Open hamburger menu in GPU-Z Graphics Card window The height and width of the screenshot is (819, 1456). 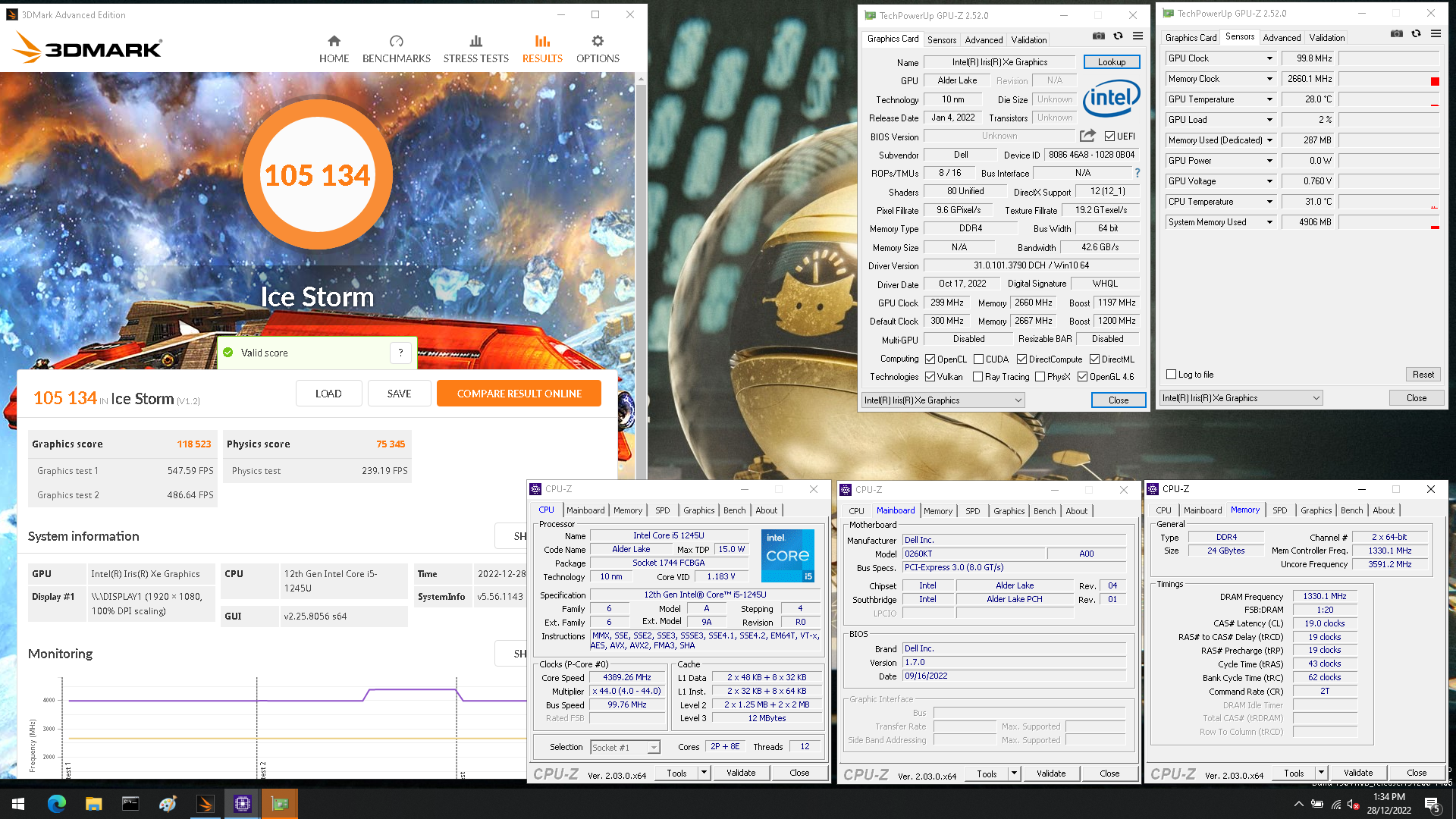click(1137, 36)
